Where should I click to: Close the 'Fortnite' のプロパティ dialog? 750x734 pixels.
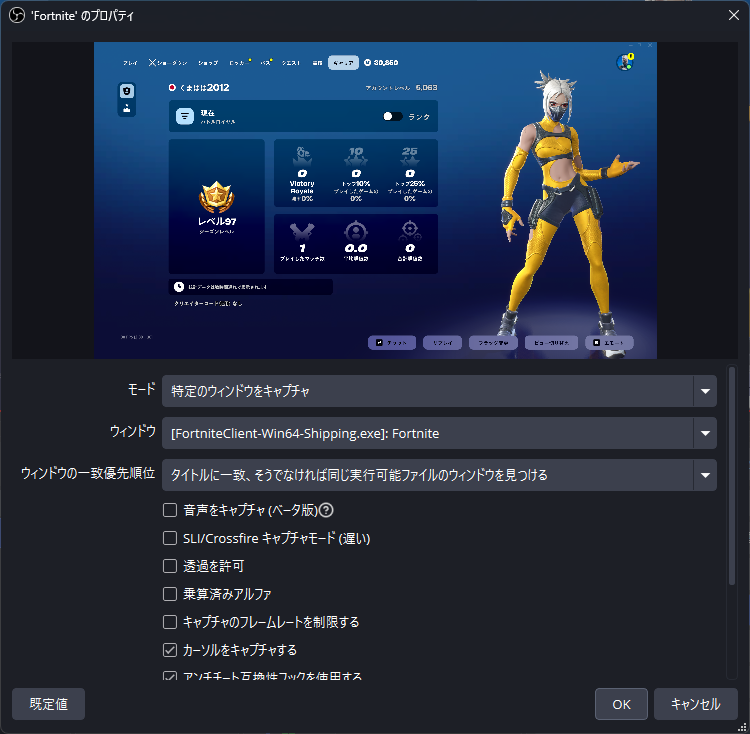[734, 15]
